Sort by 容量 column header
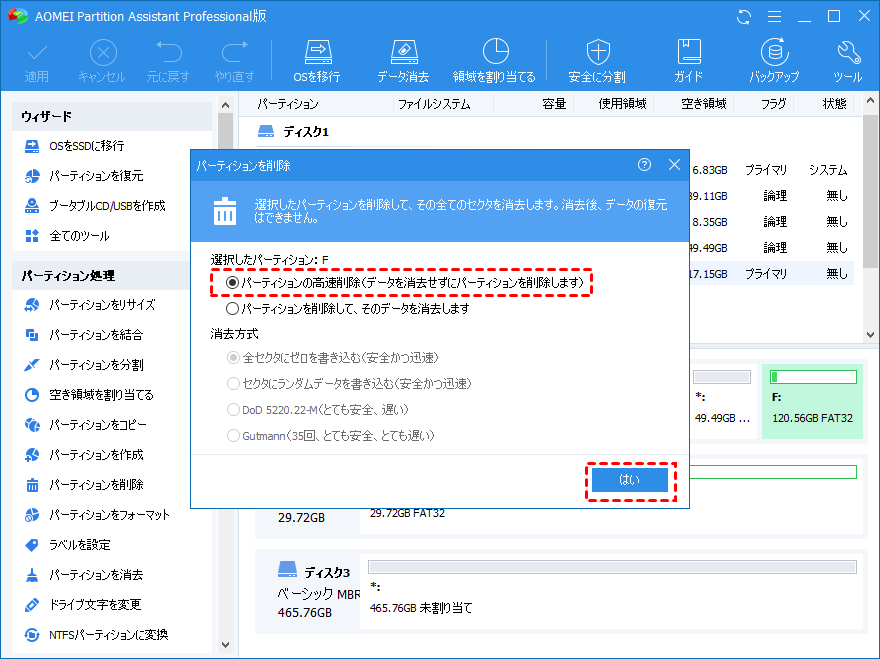 [554, 104]
